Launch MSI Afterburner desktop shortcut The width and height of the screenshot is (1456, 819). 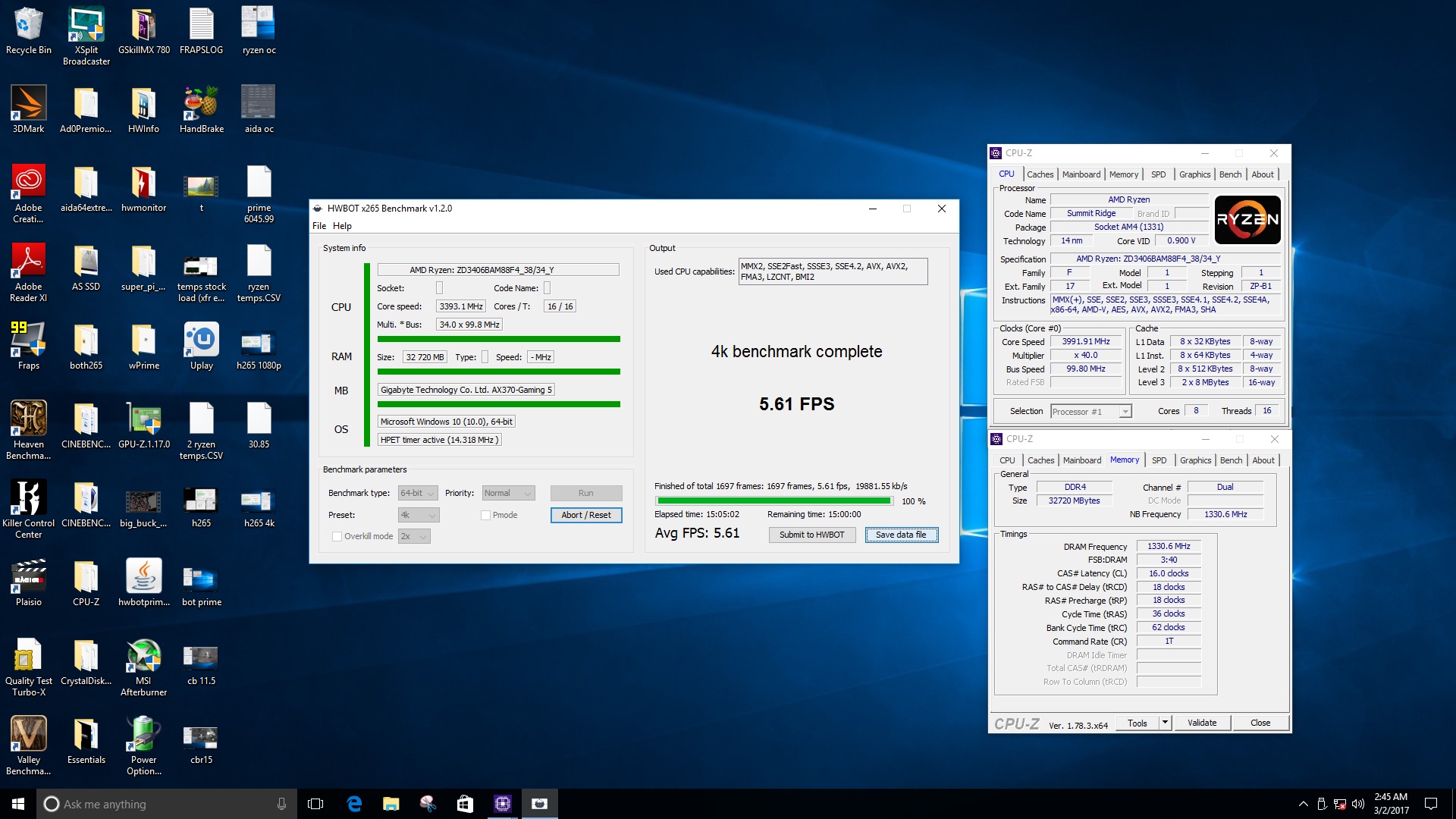[x=144, y=666]
